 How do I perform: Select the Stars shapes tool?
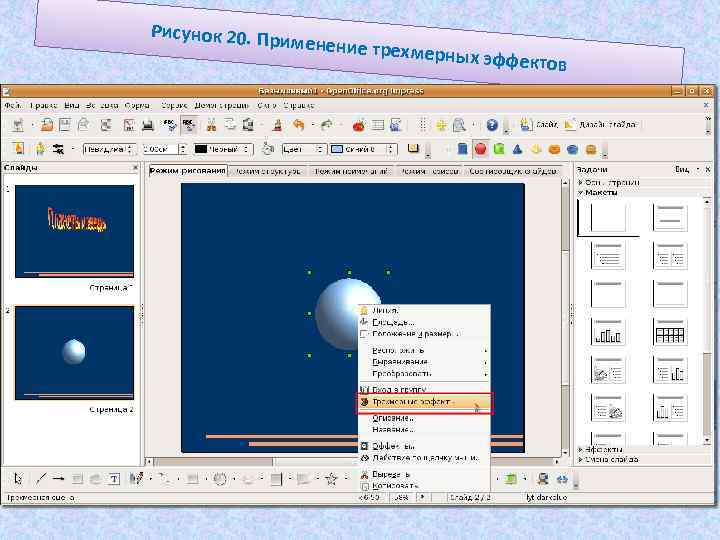point(331,479)
